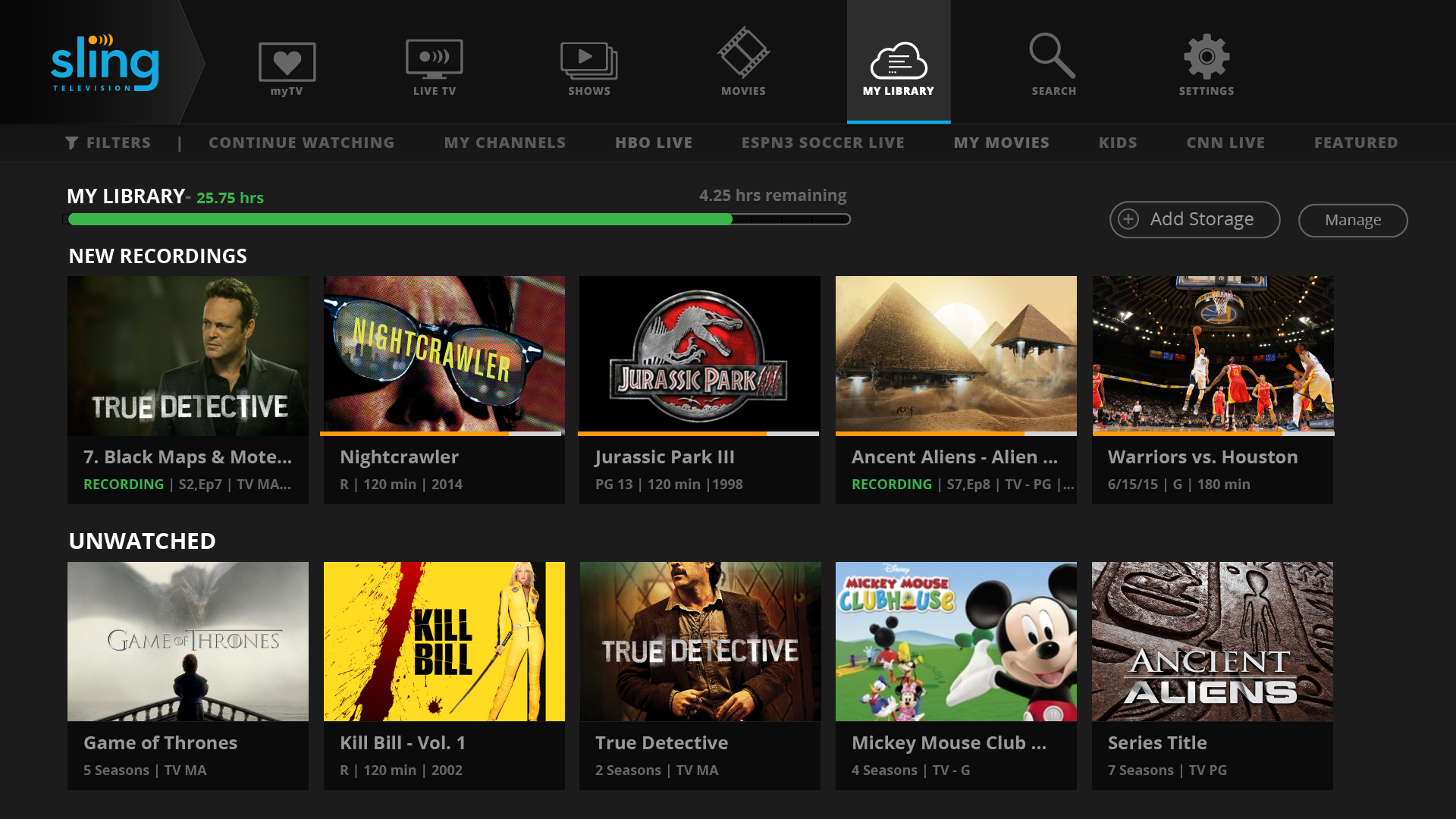
Task: Click the Manage button
Action: [1353, 220]
